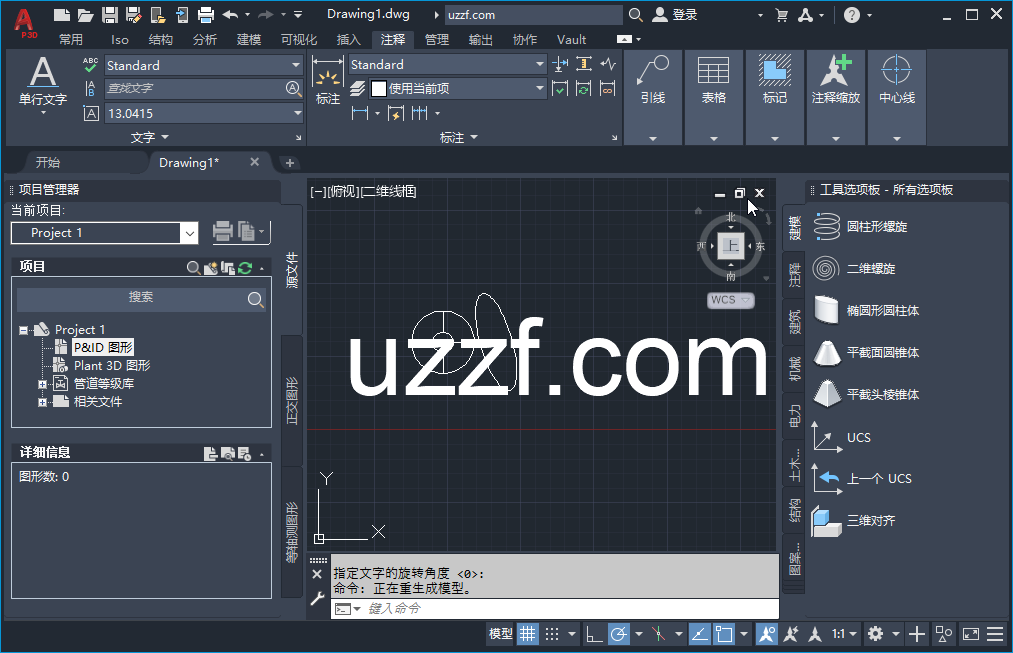The image size is (1013, 653).
Task: Click the refresh icon in the project panel
Action: (x=245, y=267)
